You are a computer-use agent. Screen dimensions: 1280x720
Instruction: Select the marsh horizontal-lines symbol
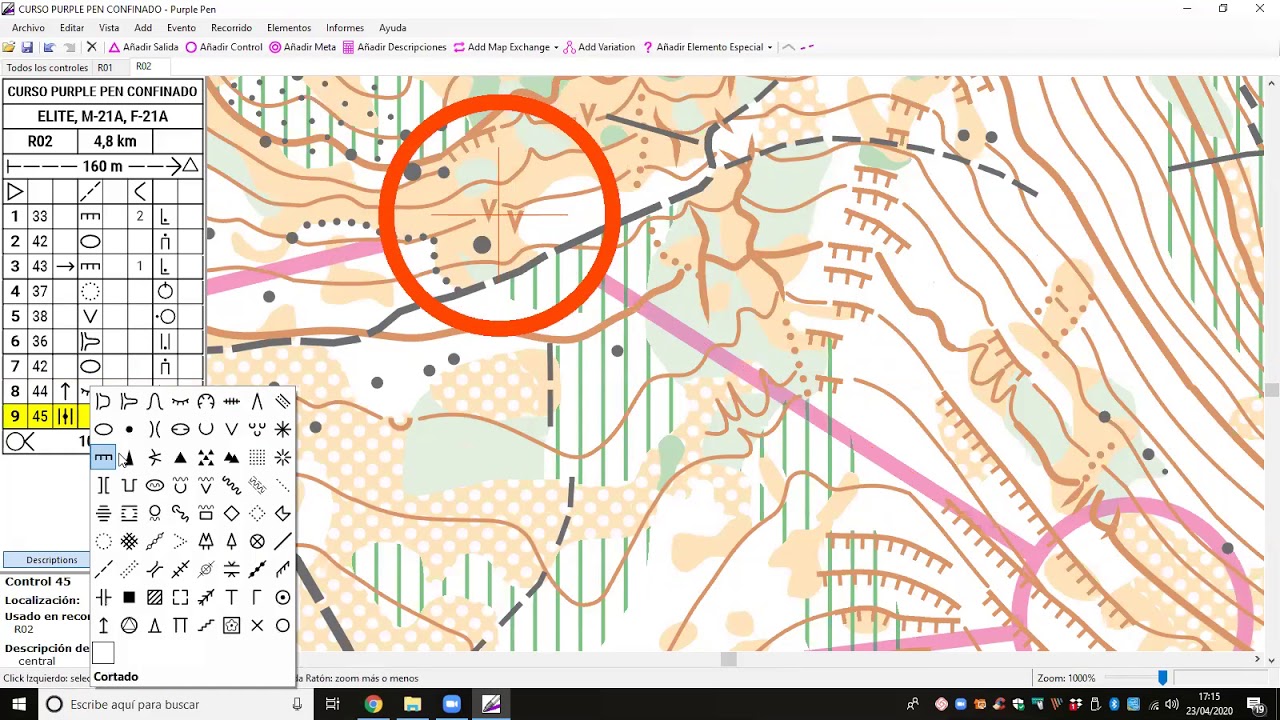click(x=103, y=513)
